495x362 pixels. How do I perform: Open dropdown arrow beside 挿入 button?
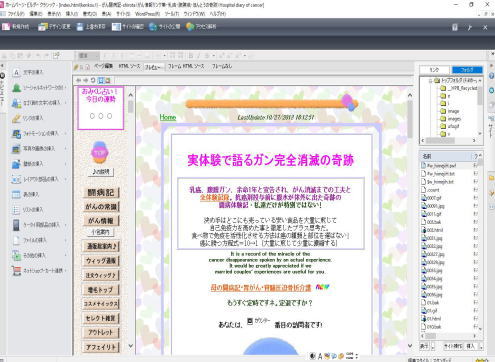click(481, 347)
